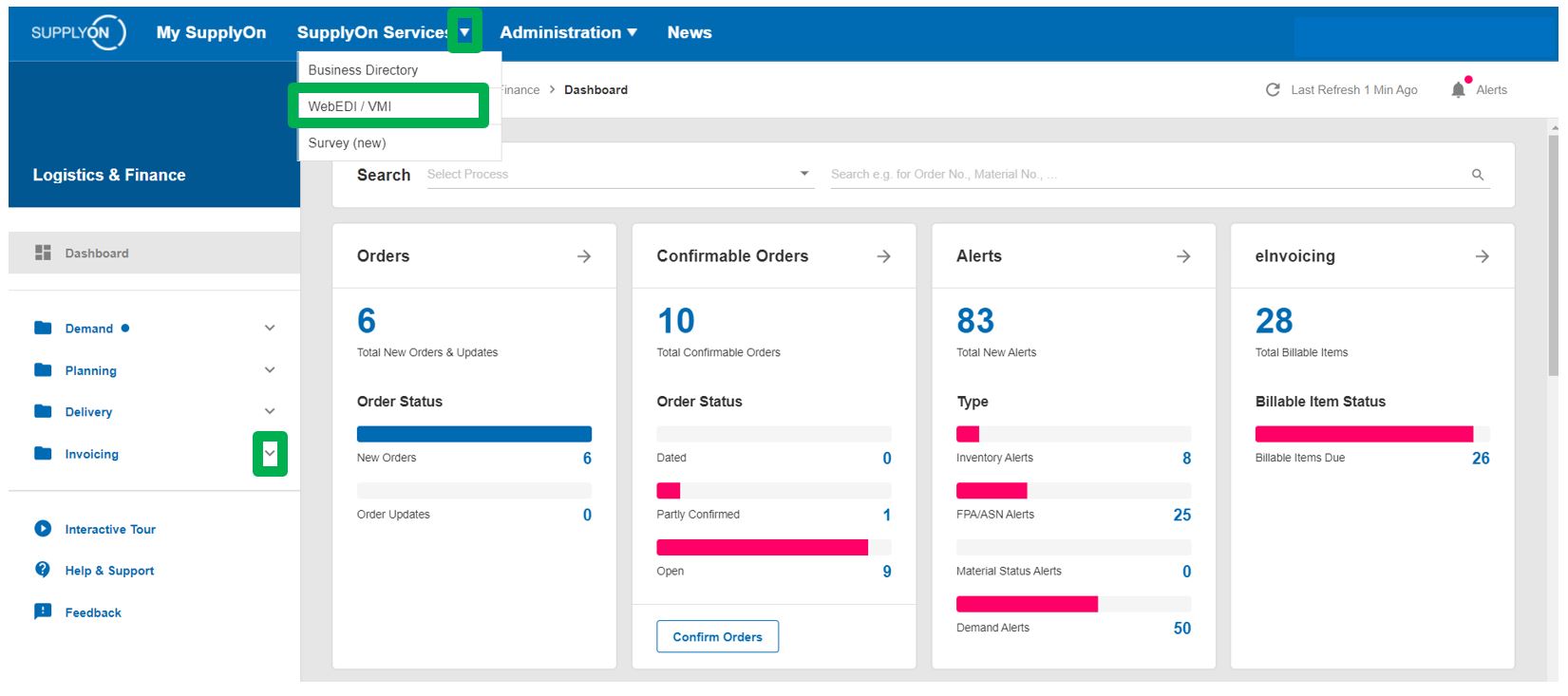Expand the Demand folder chevron
This screenshot has width=1568, height=696.
tap(270, 329)
